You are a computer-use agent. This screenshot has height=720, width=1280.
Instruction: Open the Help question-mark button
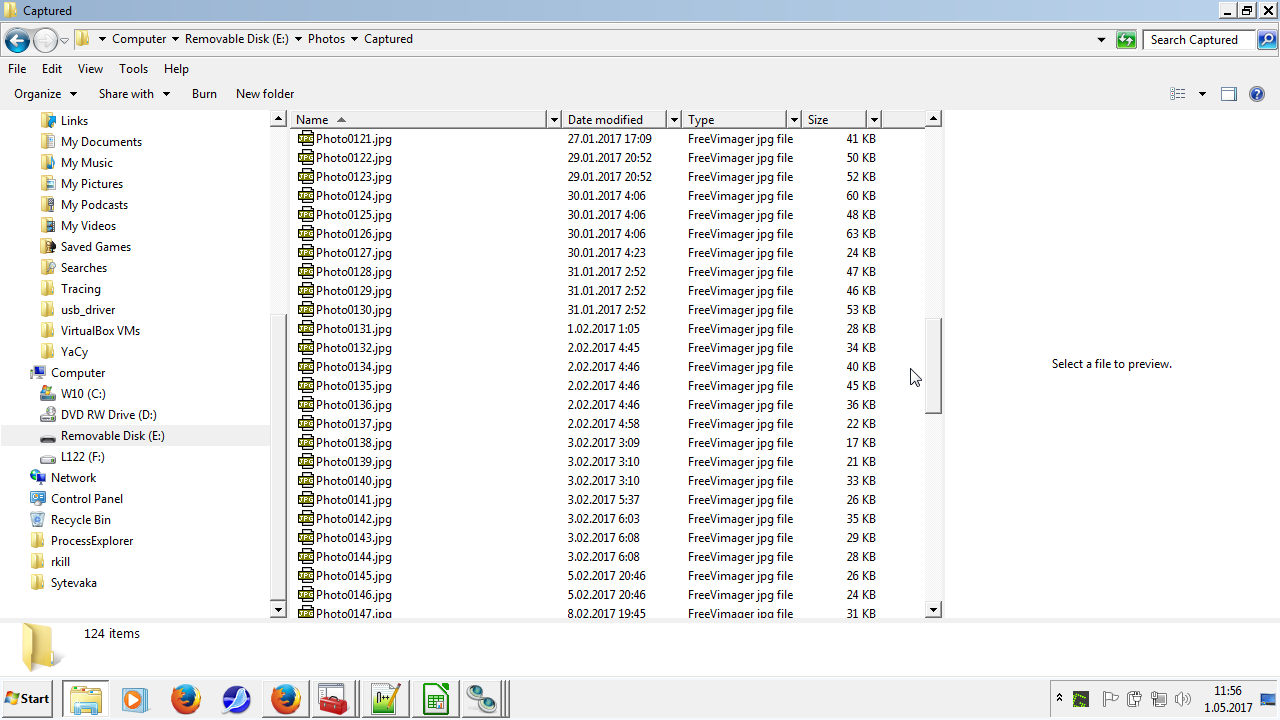1257,94
